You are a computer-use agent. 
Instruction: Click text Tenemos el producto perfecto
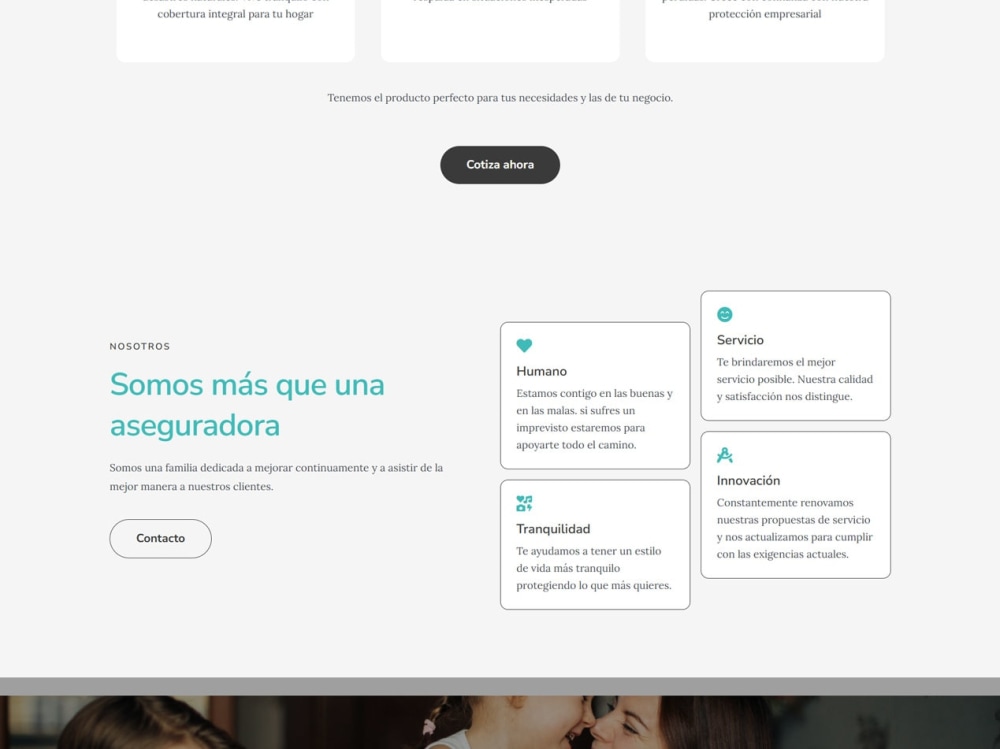[x=500, y=98]
